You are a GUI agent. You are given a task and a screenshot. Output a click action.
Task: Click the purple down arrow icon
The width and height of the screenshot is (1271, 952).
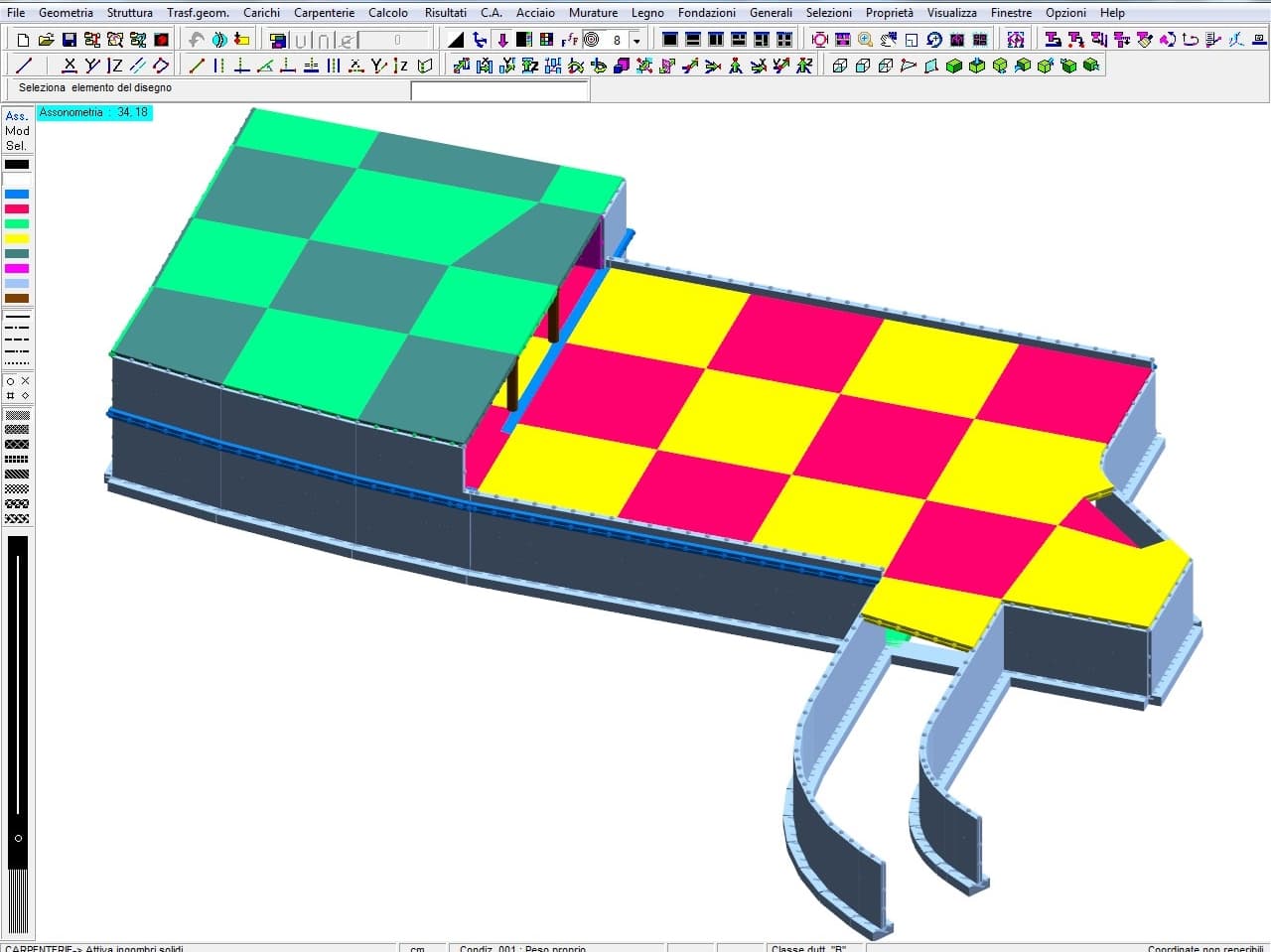[502, 40]
